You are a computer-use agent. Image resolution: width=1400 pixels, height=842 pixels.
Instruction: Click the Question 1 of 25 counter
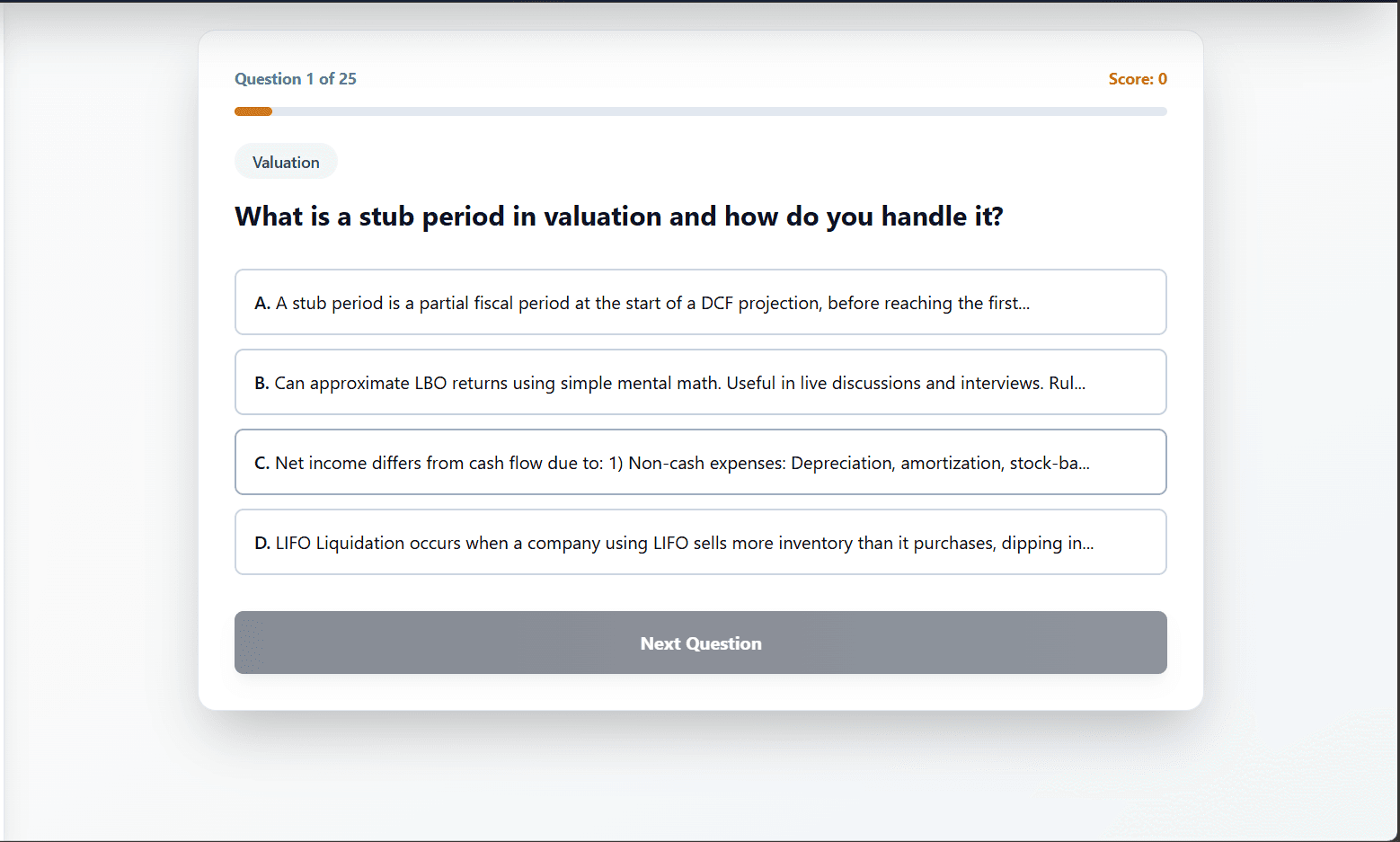click(296, 79)
